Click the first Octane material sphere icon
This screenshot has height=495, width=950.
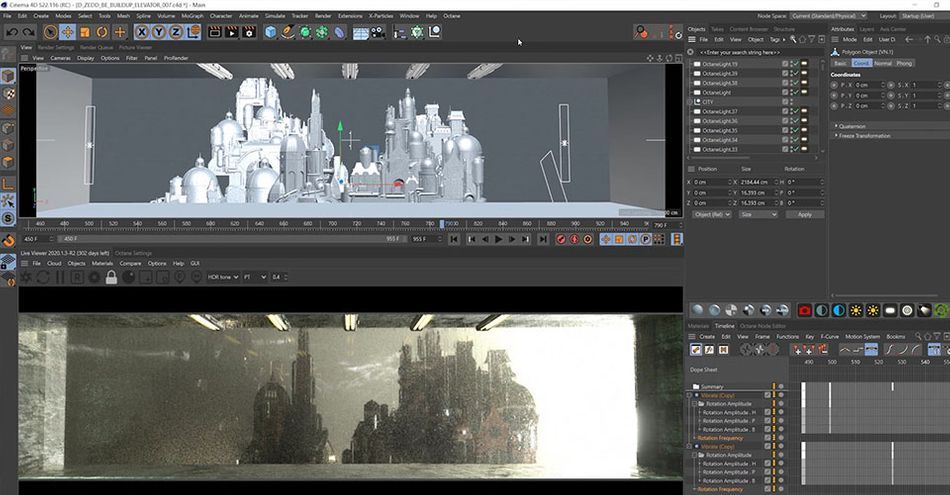(x=697, y=311)
